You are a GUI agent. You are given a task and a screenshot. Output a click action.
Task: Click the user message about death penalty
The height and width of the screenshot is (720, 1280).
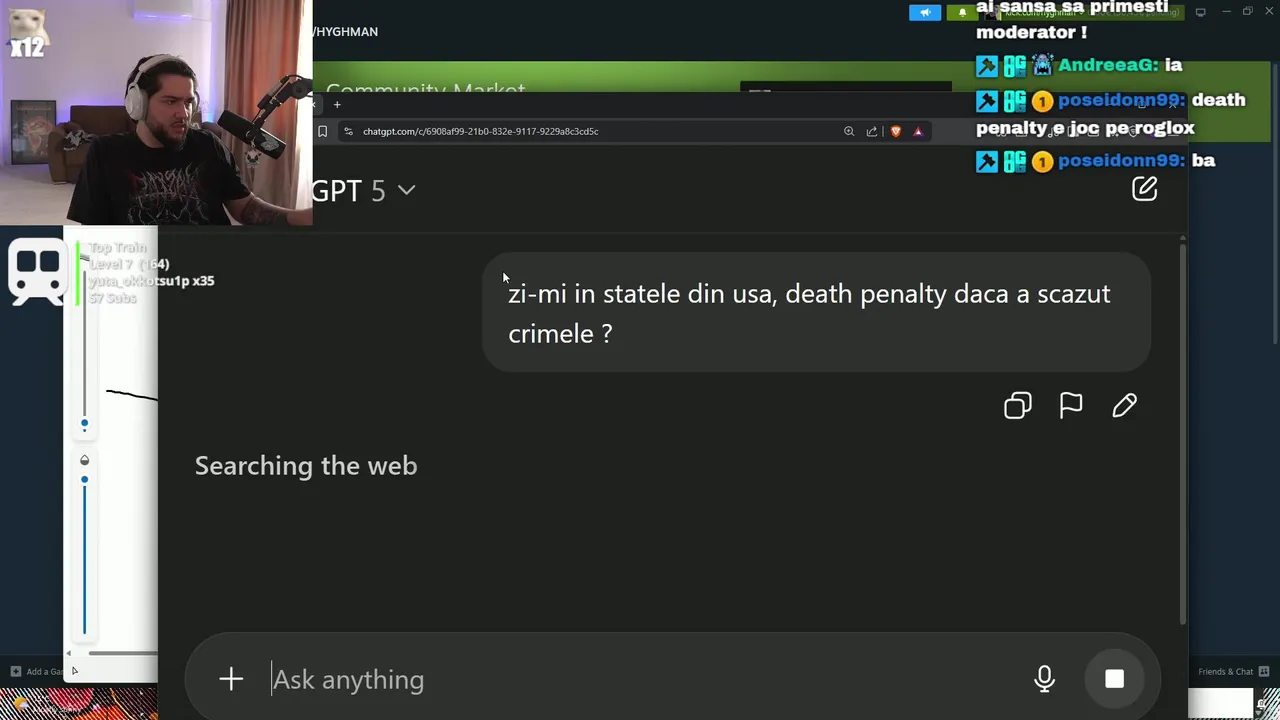click(816, 313)
